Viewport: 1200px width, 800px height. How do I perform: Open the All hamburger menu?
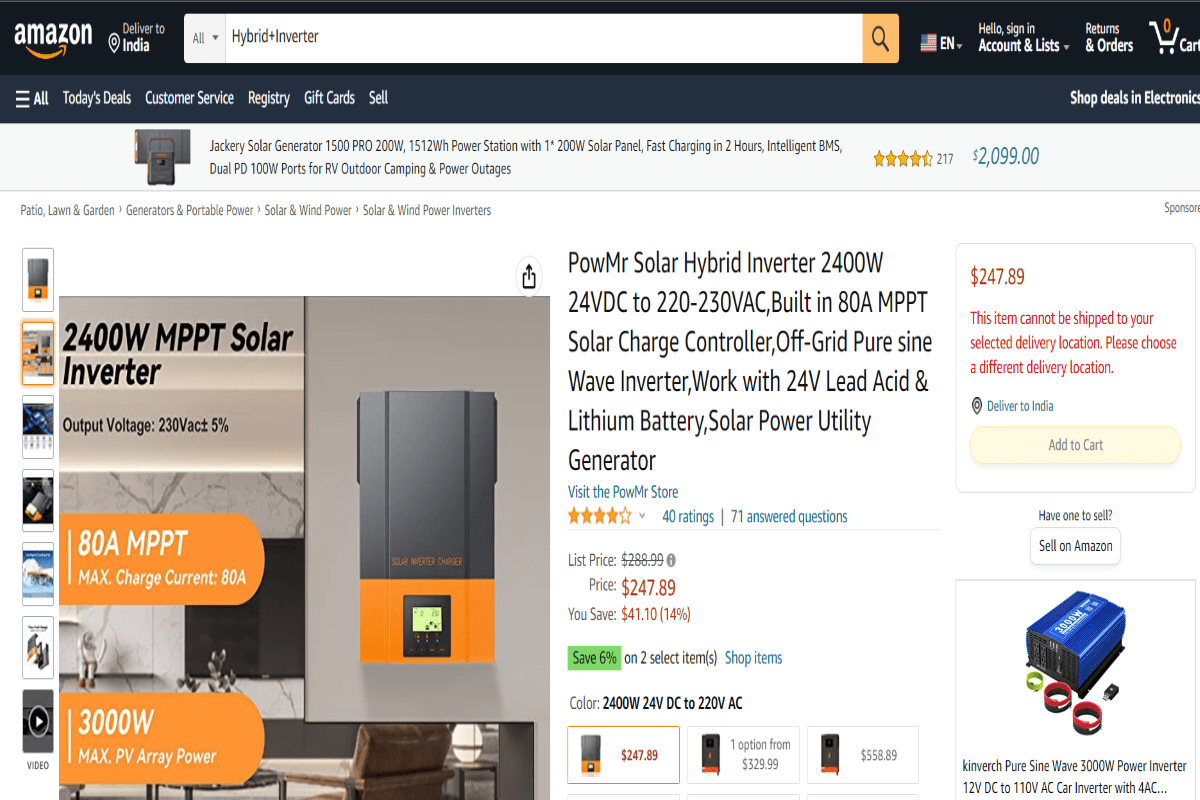(32, 98)
